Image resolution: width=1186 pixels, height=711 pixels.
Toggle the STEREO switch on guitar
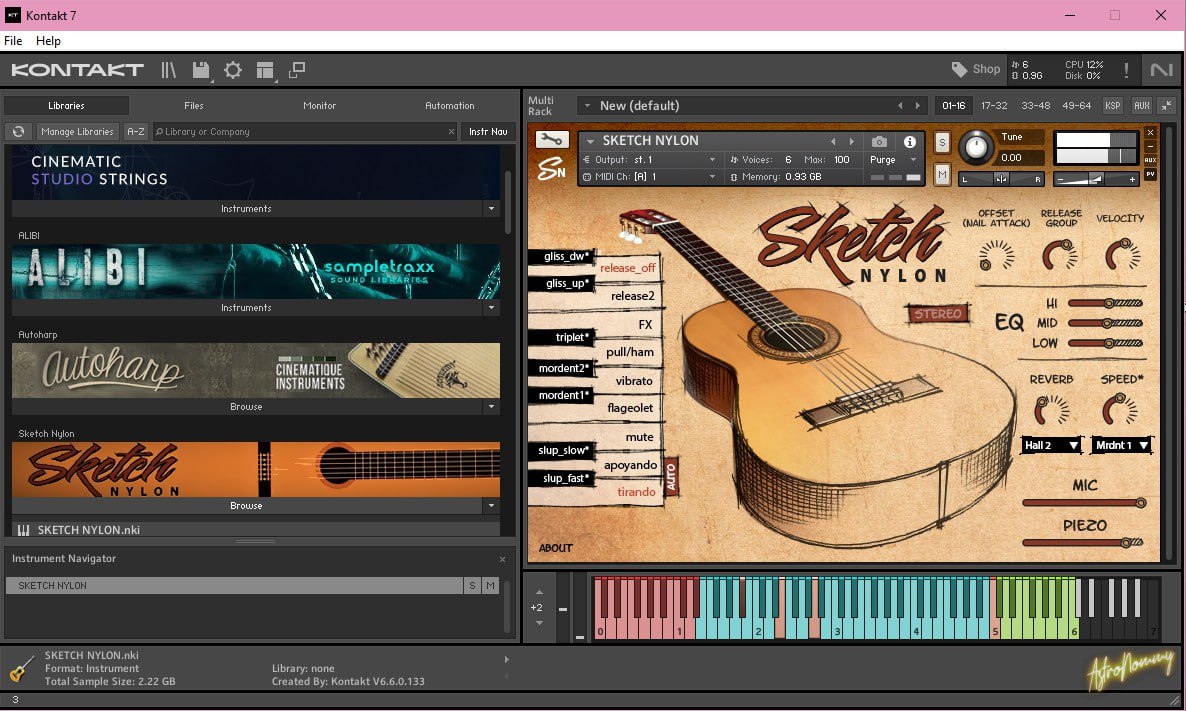[x=937, y=314]
